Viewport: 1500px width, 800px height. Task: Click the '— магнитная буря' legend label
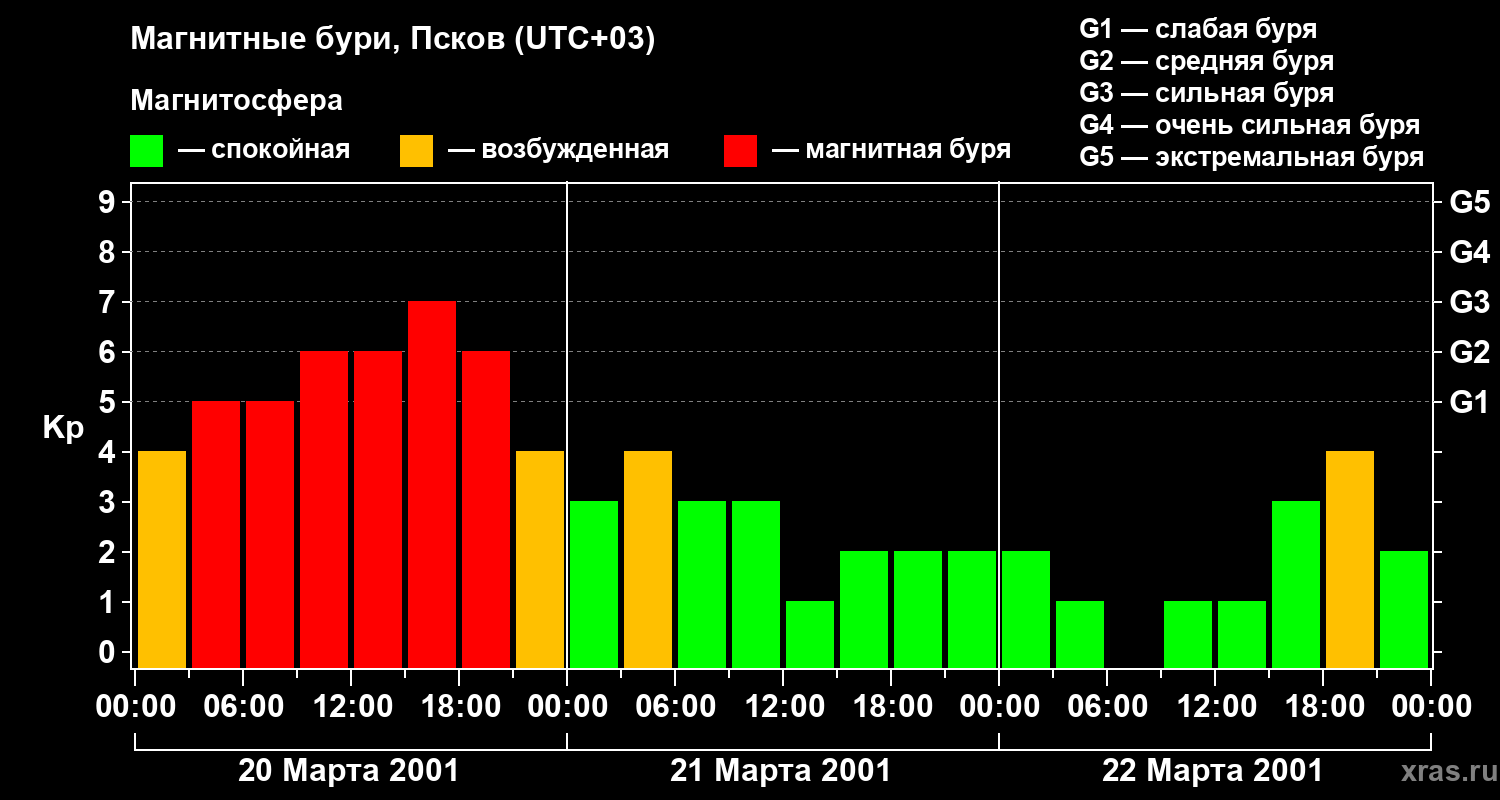892,150
